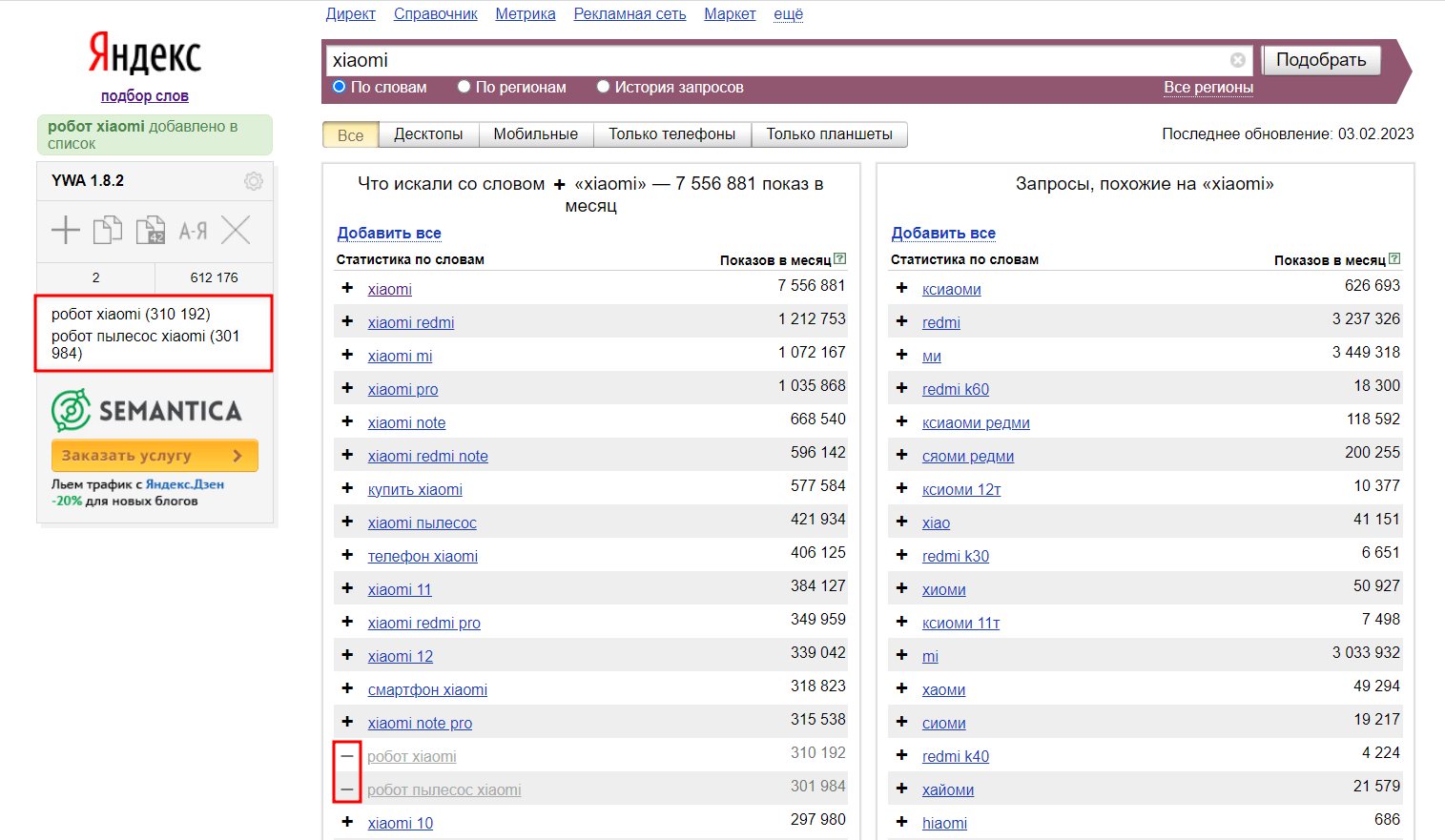
Task: Open Справочник in the top navigation
Action: click(x=436, y=13)
